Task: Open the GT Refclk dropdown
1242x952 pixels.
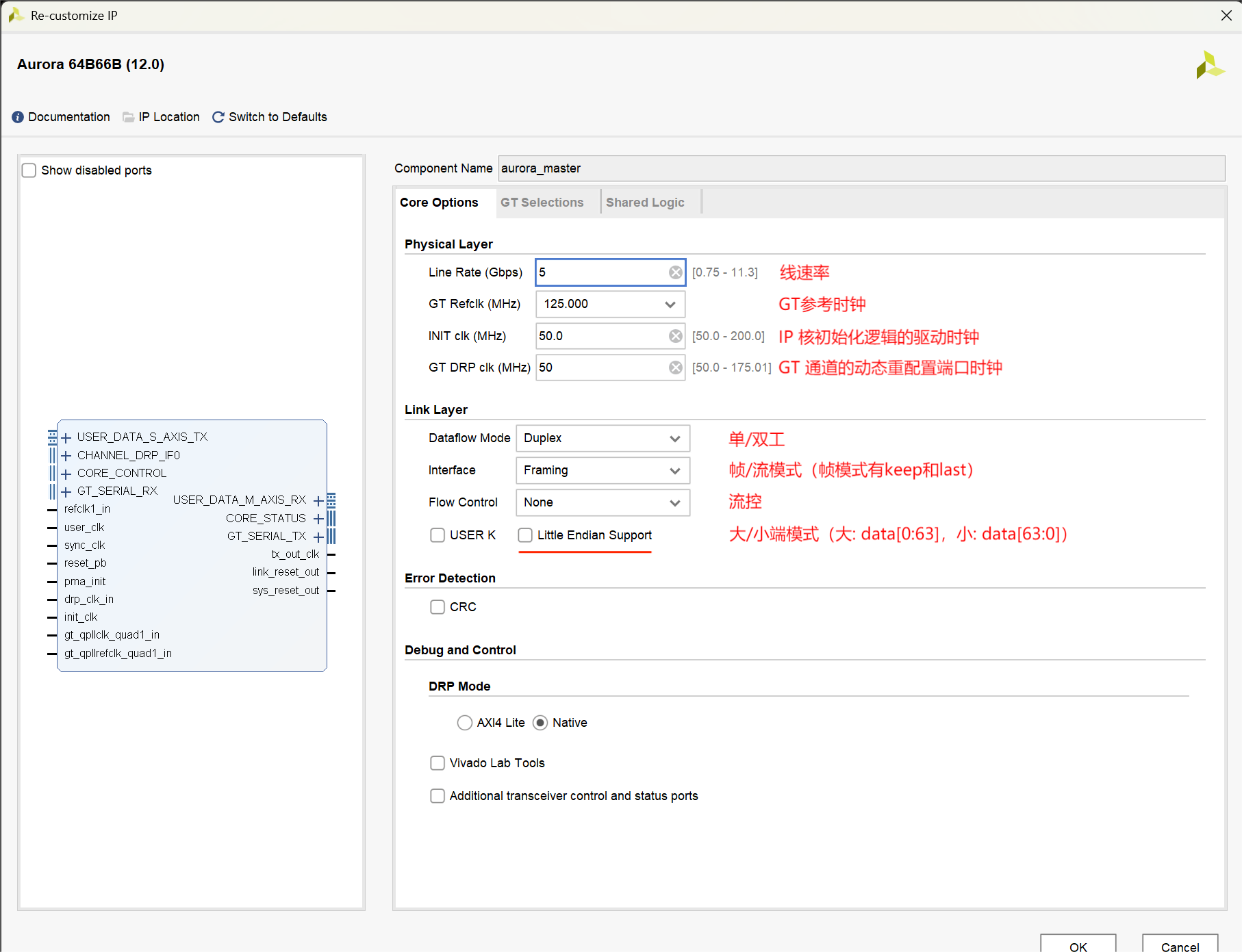Action: click(x=669, y=304)
